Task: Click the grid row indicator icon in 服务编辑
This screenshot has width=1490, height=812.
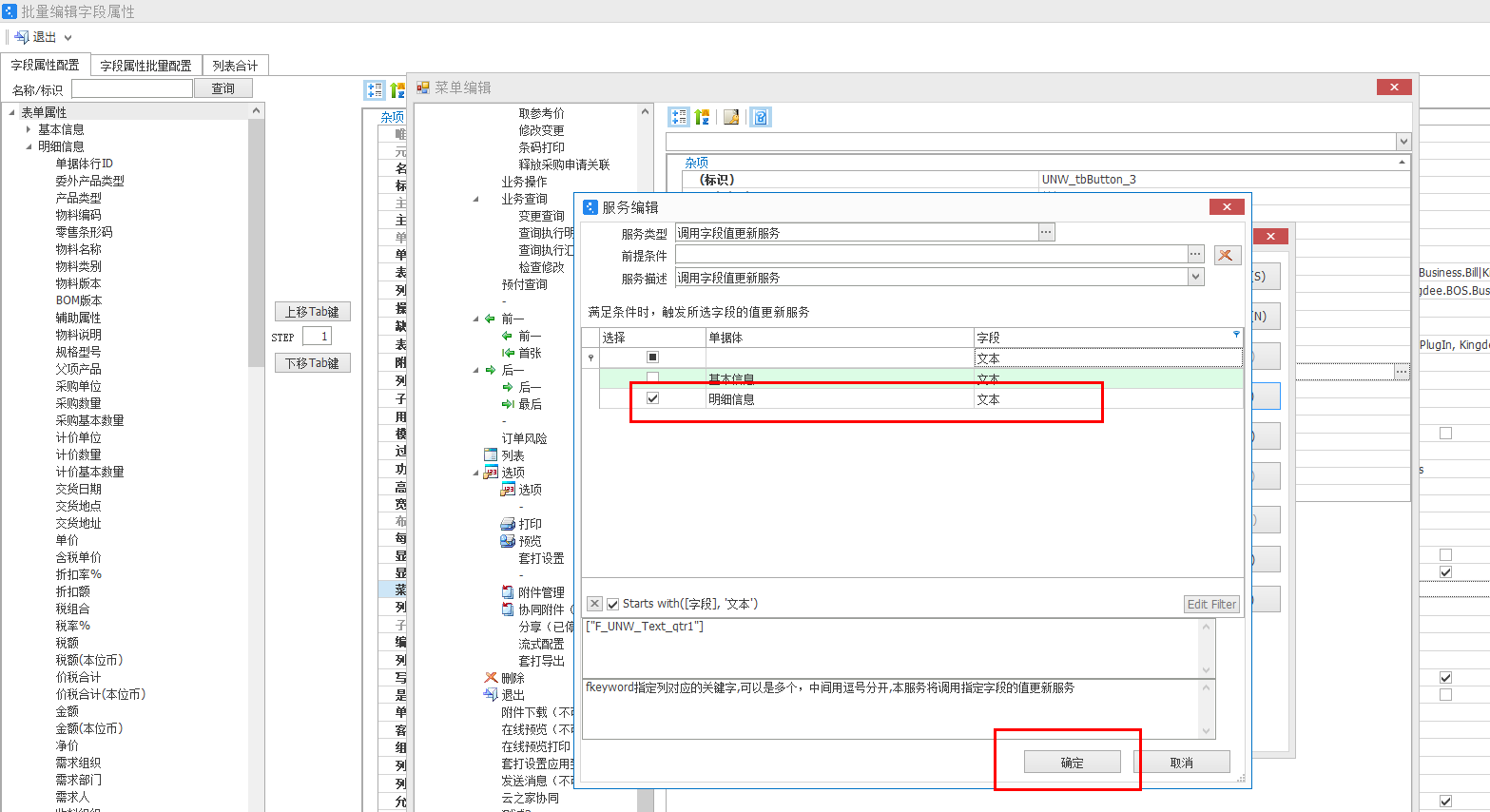Action: click(590, 358)
